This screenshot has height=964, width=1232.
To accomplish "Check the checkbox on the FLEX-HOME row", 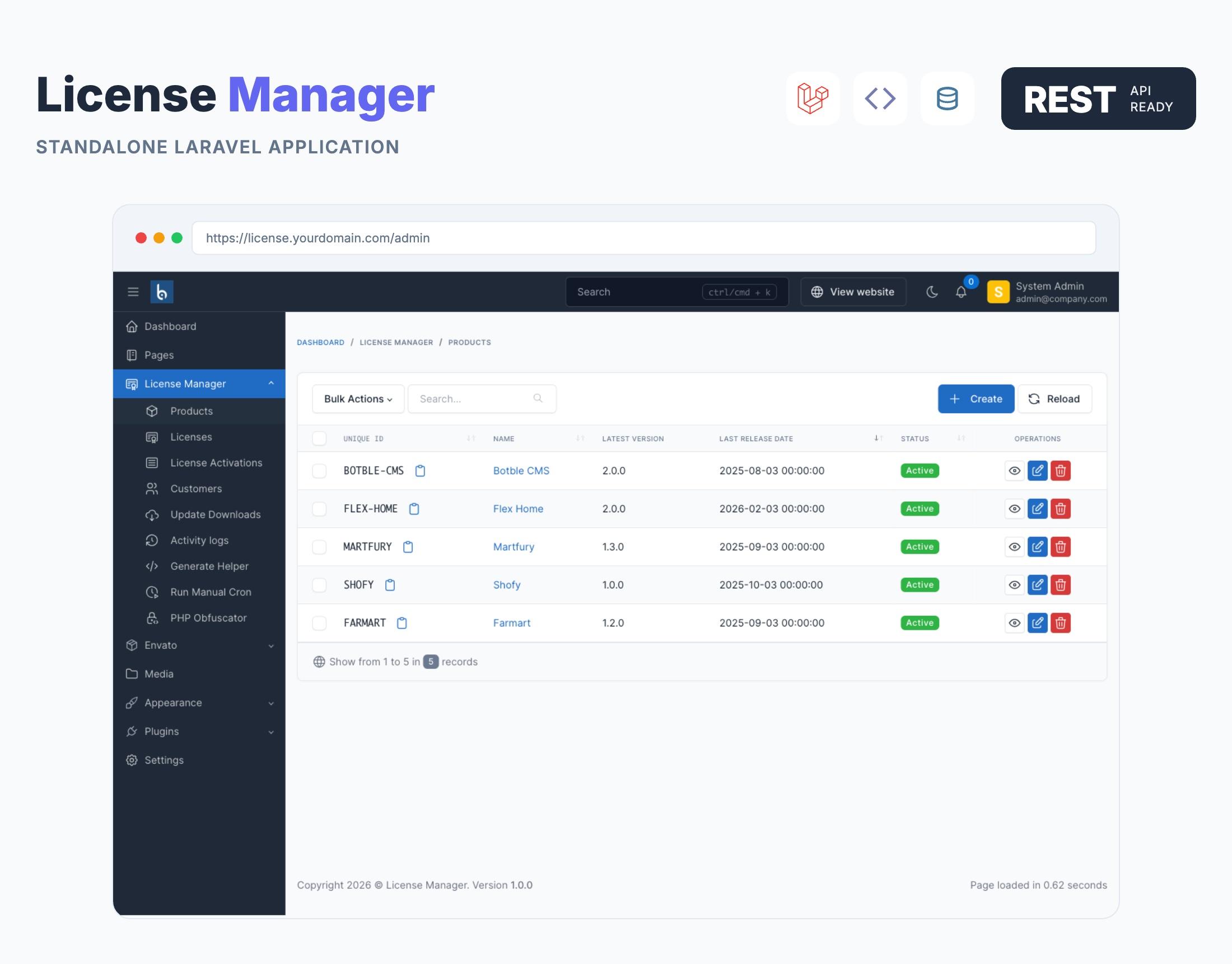I will pyautogui.click(x=319, y=508).
